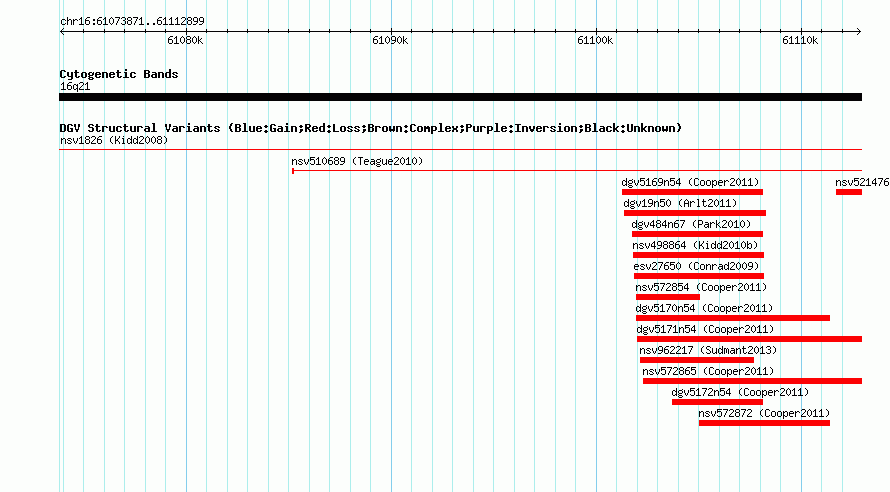Click the DGV Structural Variants track title
The height and width of the screenshot is (492, 890).
click(x=371, y=128)
